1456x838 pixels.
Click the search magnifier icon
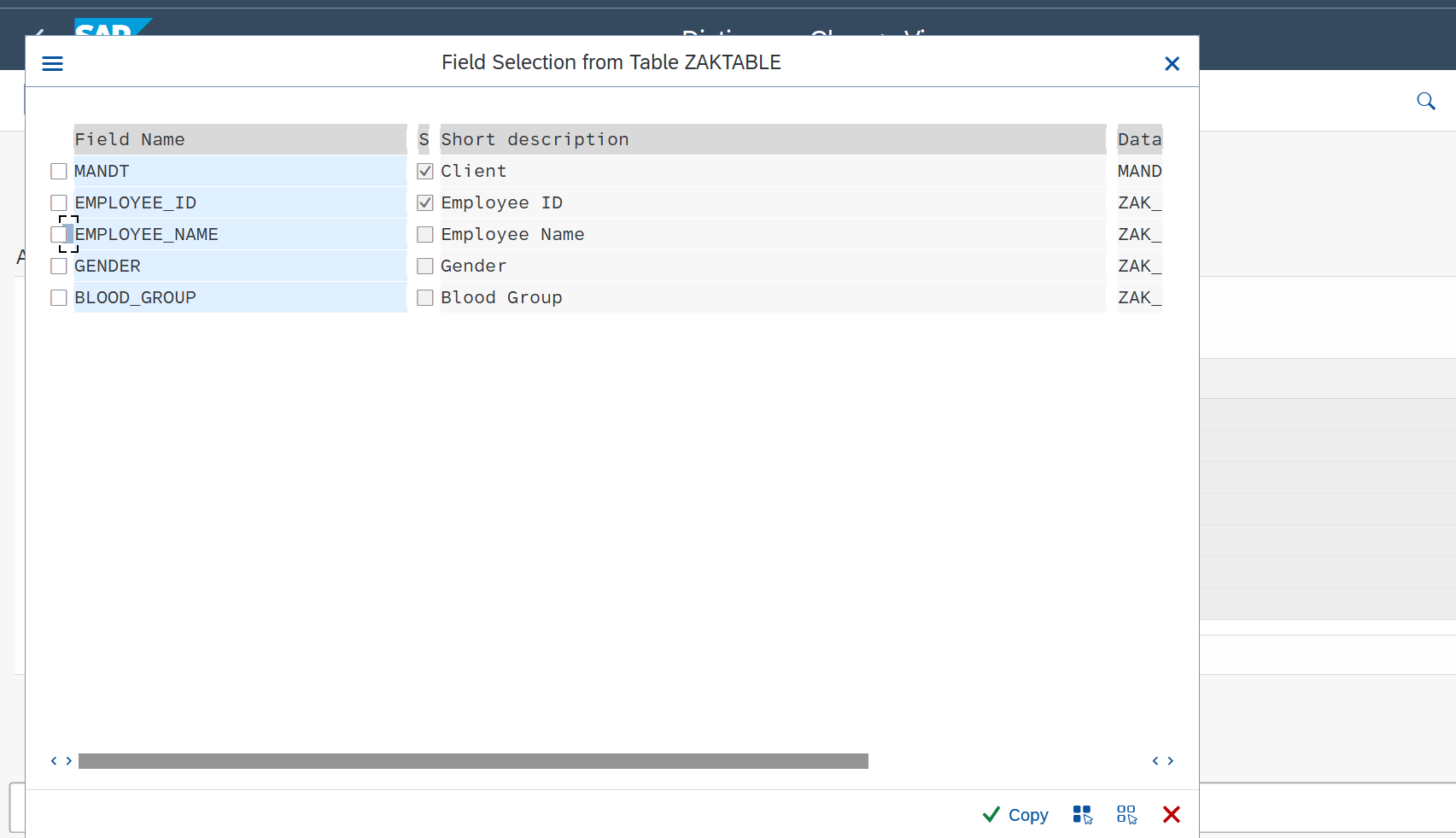1425,102
